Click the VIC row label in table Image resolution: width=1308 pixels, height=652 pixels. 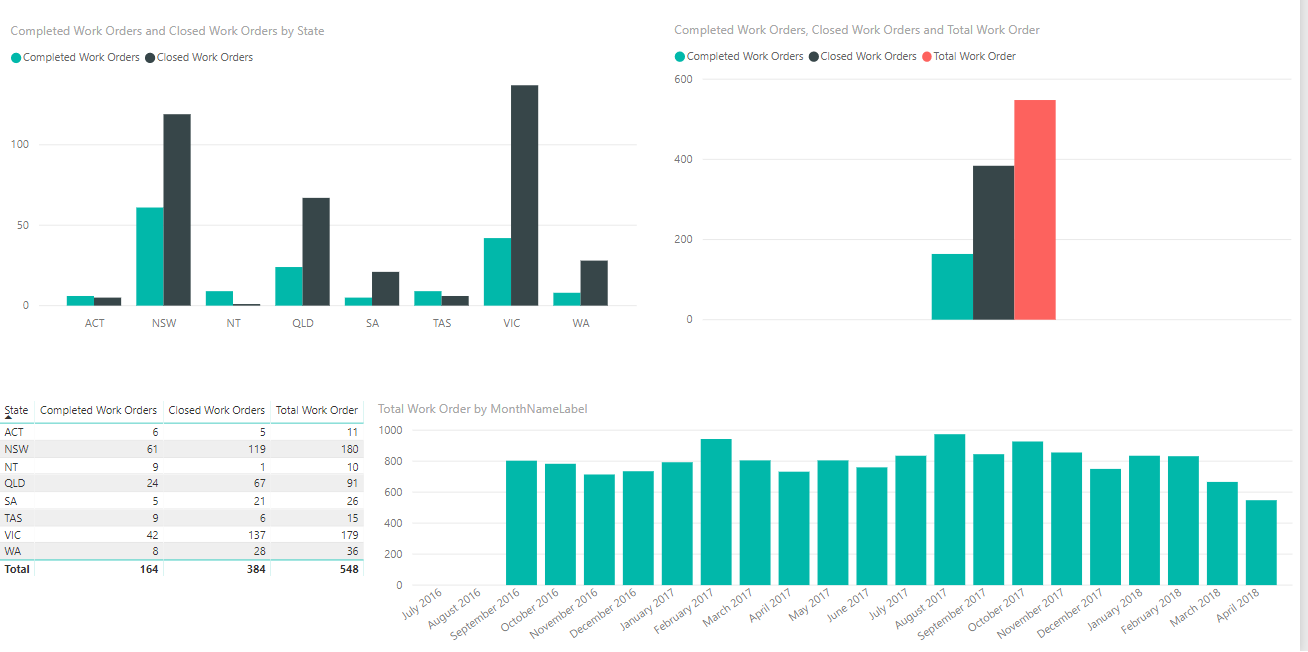[x=13, y=534]
